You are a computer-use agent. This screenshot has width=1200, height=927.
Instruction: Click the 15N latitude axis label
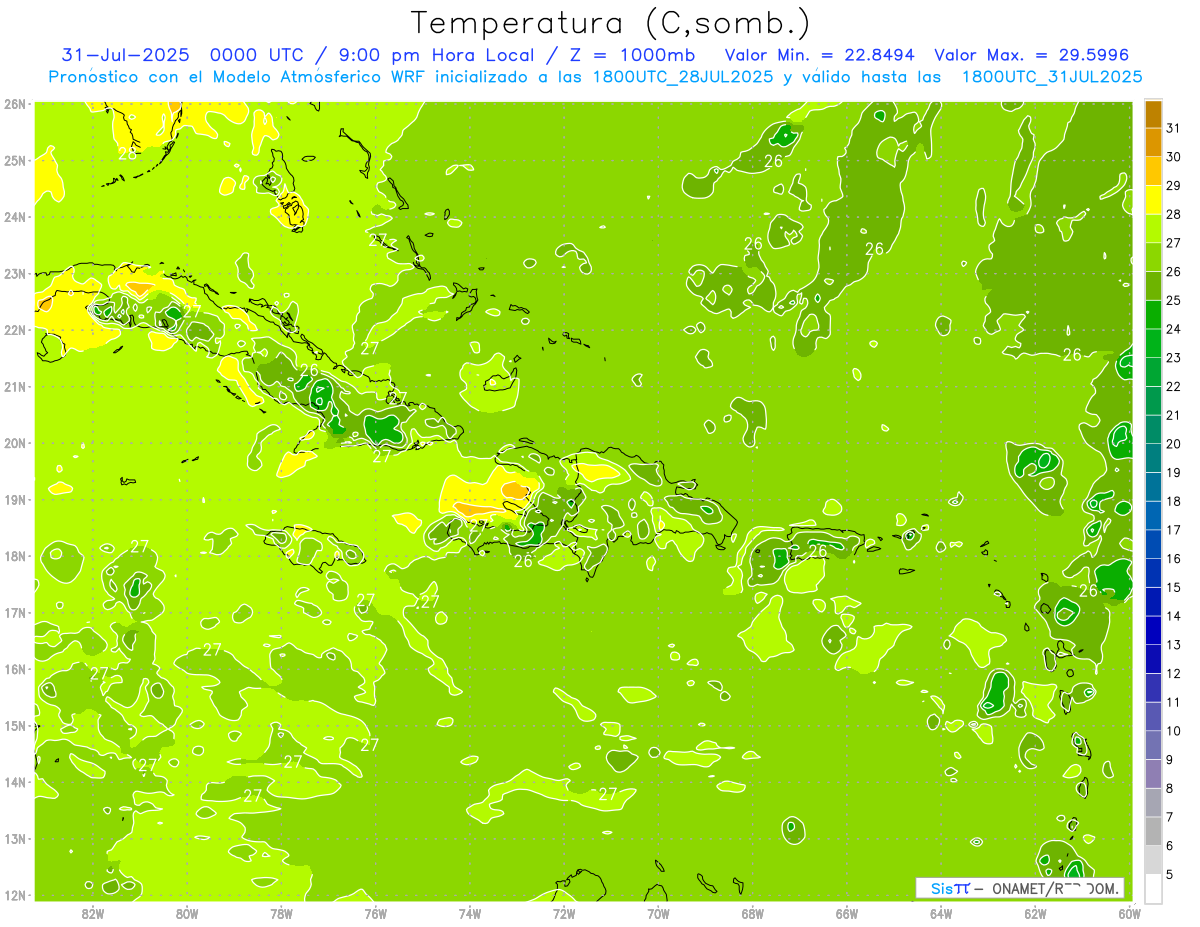tap(15, 725)
